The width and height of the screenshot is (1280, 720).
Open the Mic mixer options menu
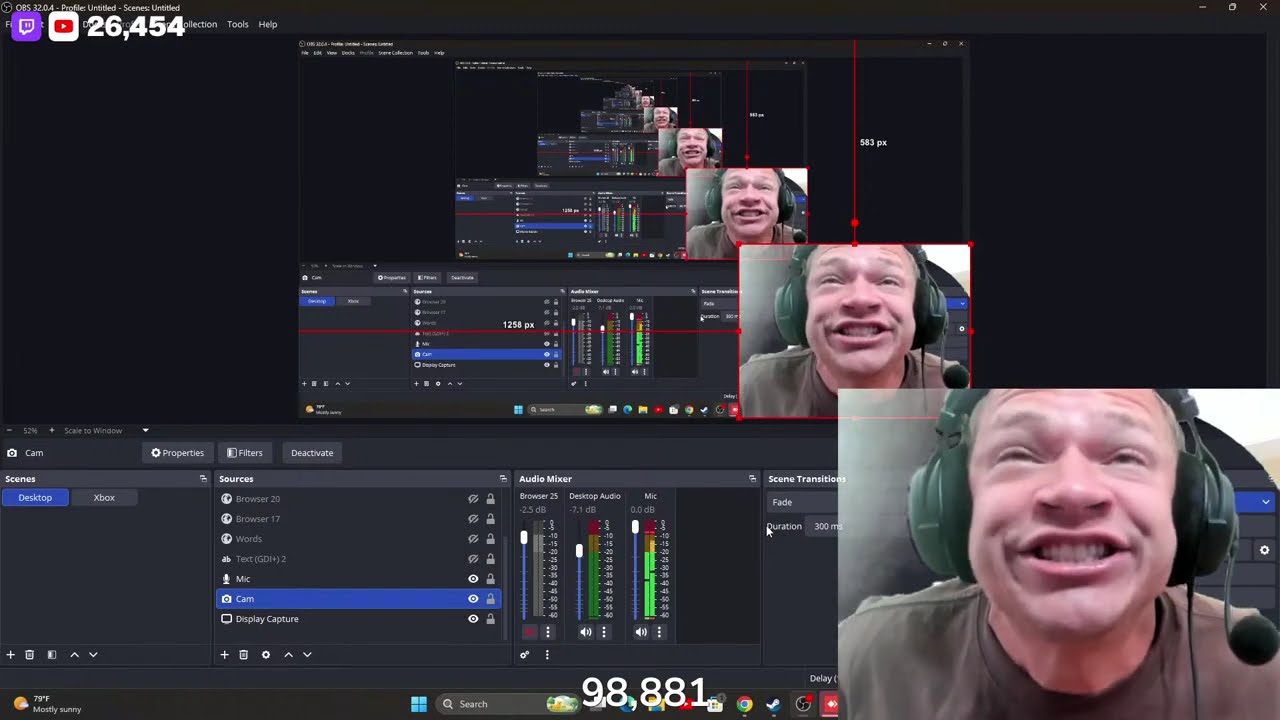659,632
